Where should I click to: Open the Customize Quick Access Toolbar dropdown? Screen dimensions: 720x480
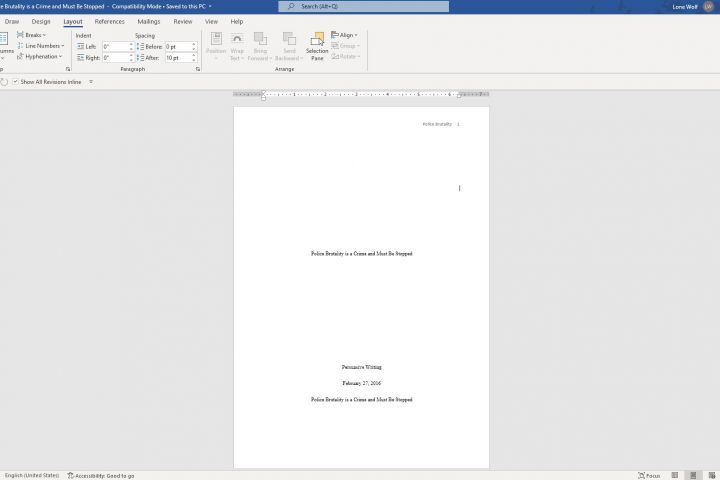91,82
